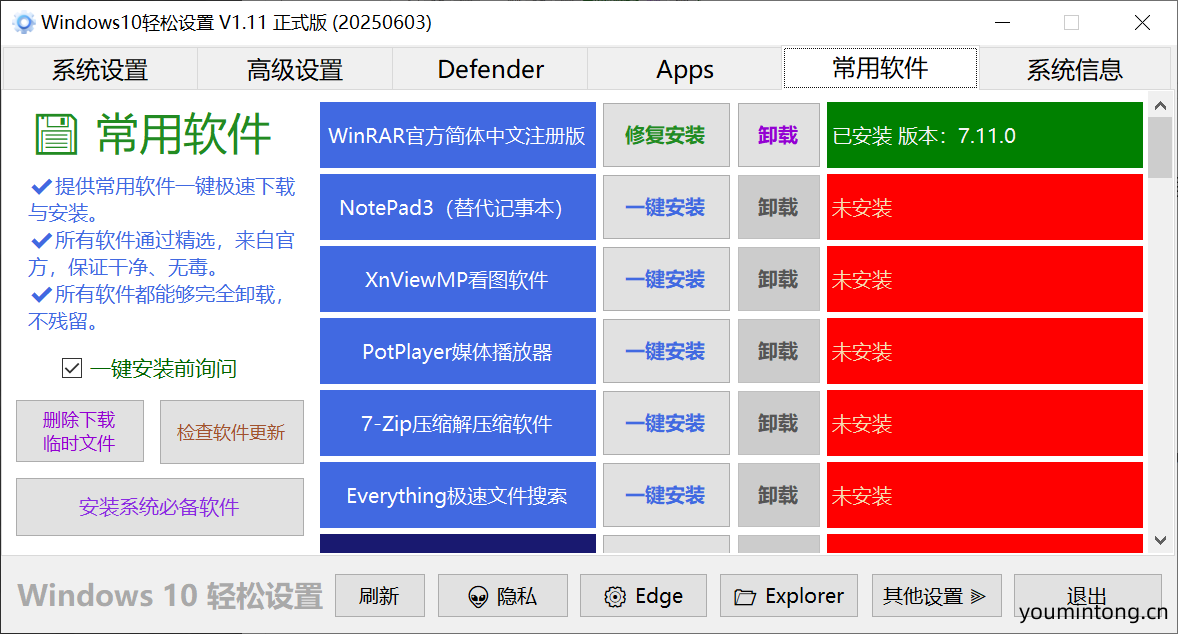The width and height of the screenshot is (1178, 634).
Task: Click 检查软件更新 button
Action: (231, 432)
